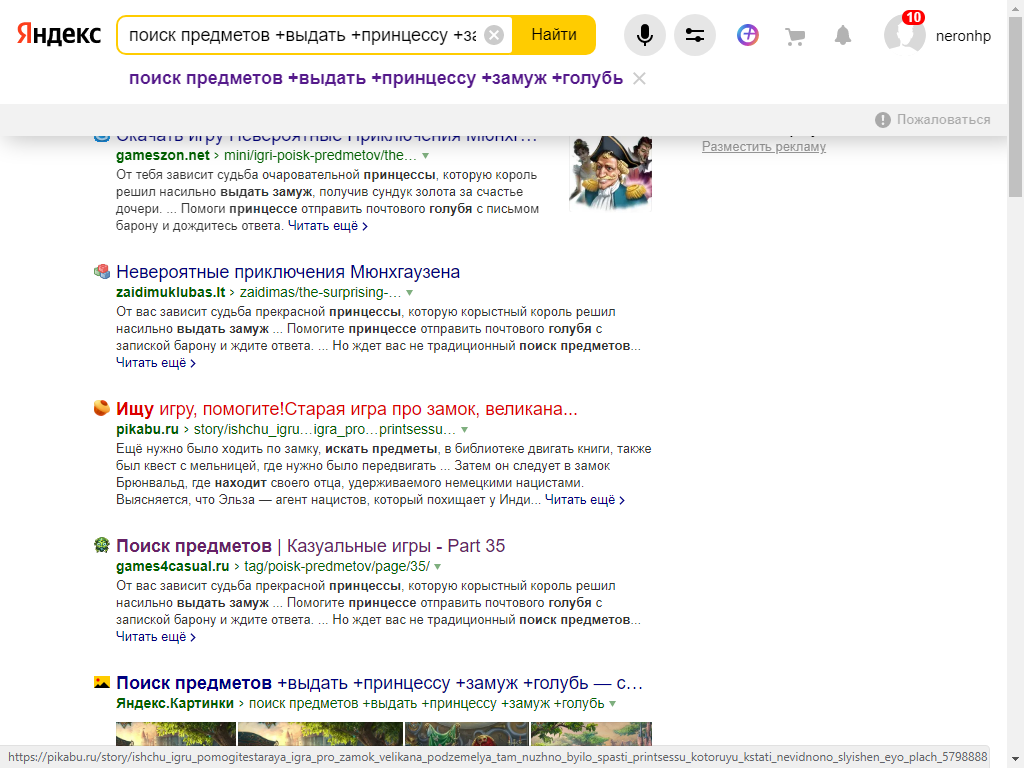Click the neronhp username
Image resolution: width=1024 pixels, height=768 pixels.
tap(963, 36)
